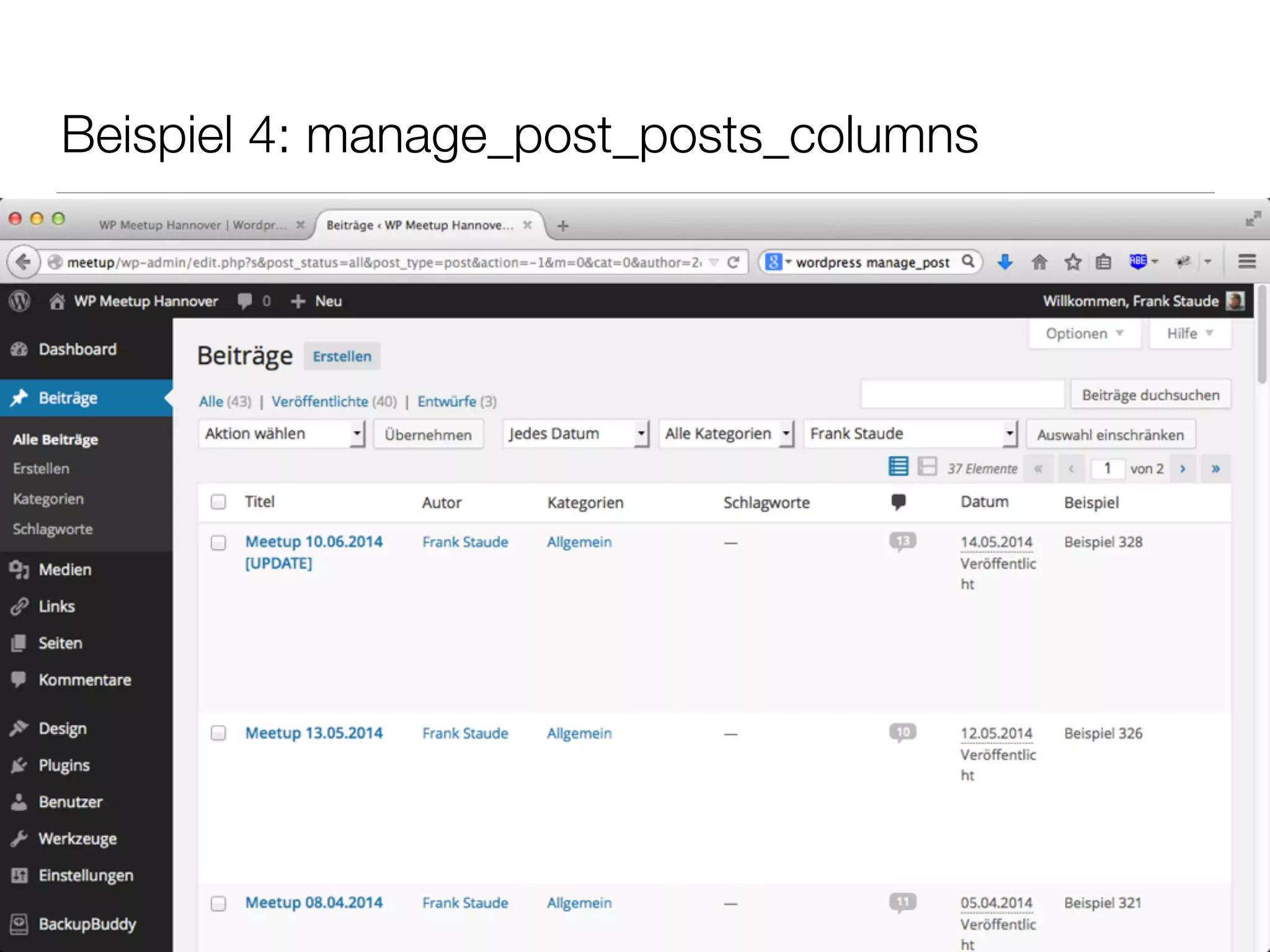Sort by comments column bubble icon

click(898, 501)
